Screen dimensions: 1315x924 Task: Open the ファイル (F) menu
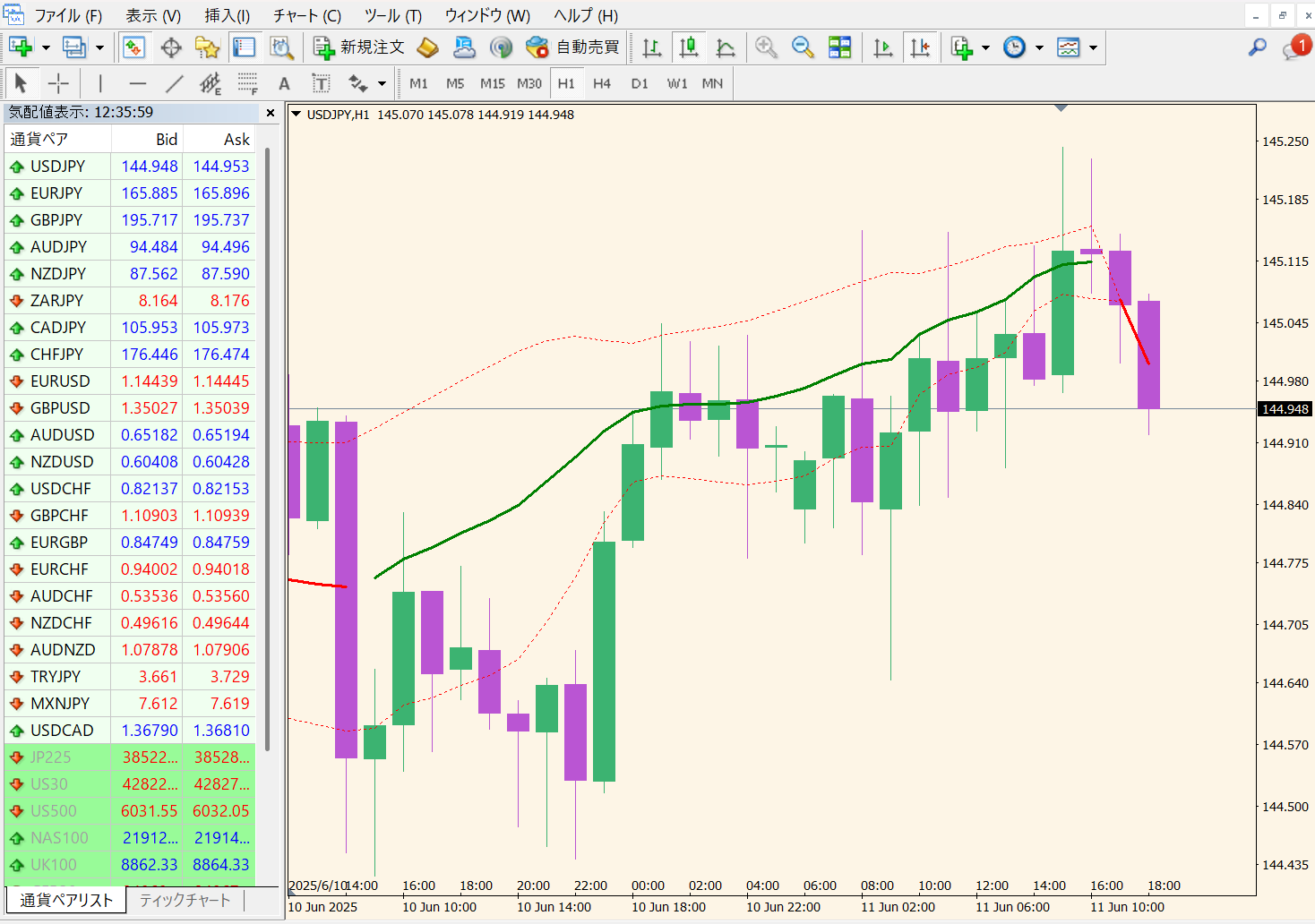pos(68,15)
